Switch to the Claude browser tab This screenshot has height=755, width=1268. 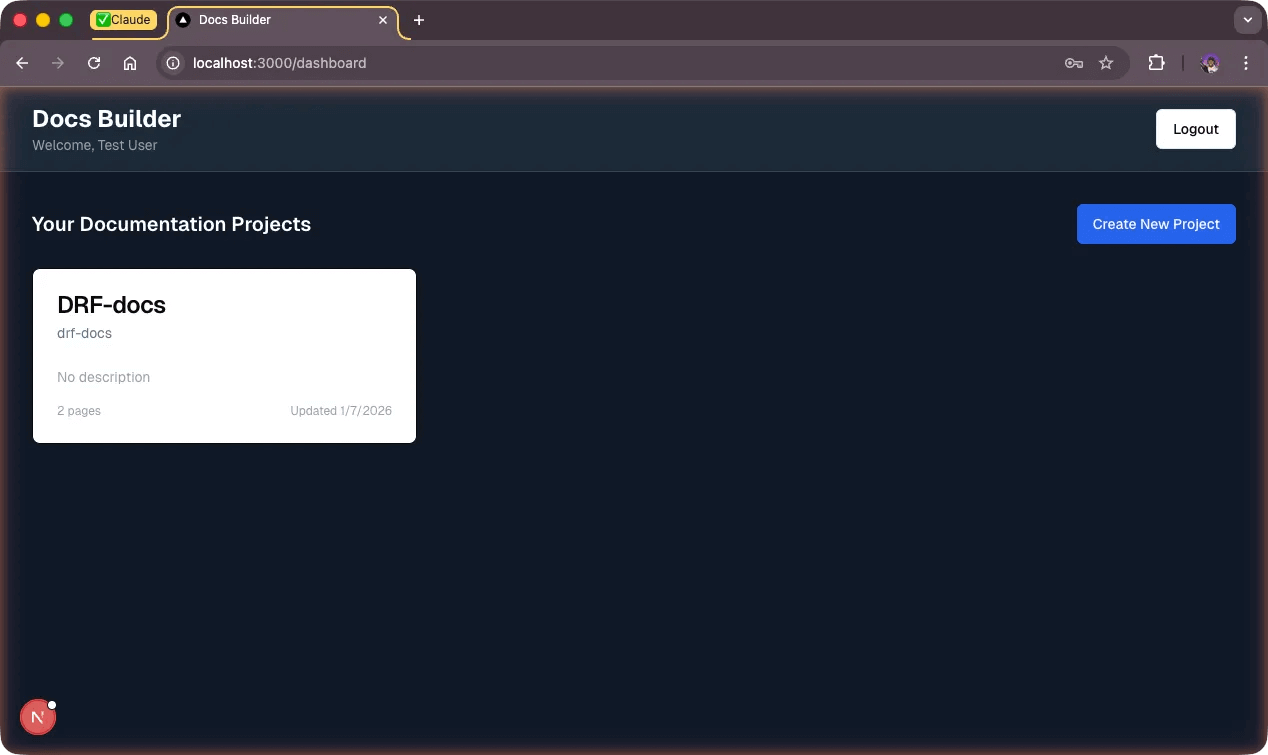click(x=124, y=19)
